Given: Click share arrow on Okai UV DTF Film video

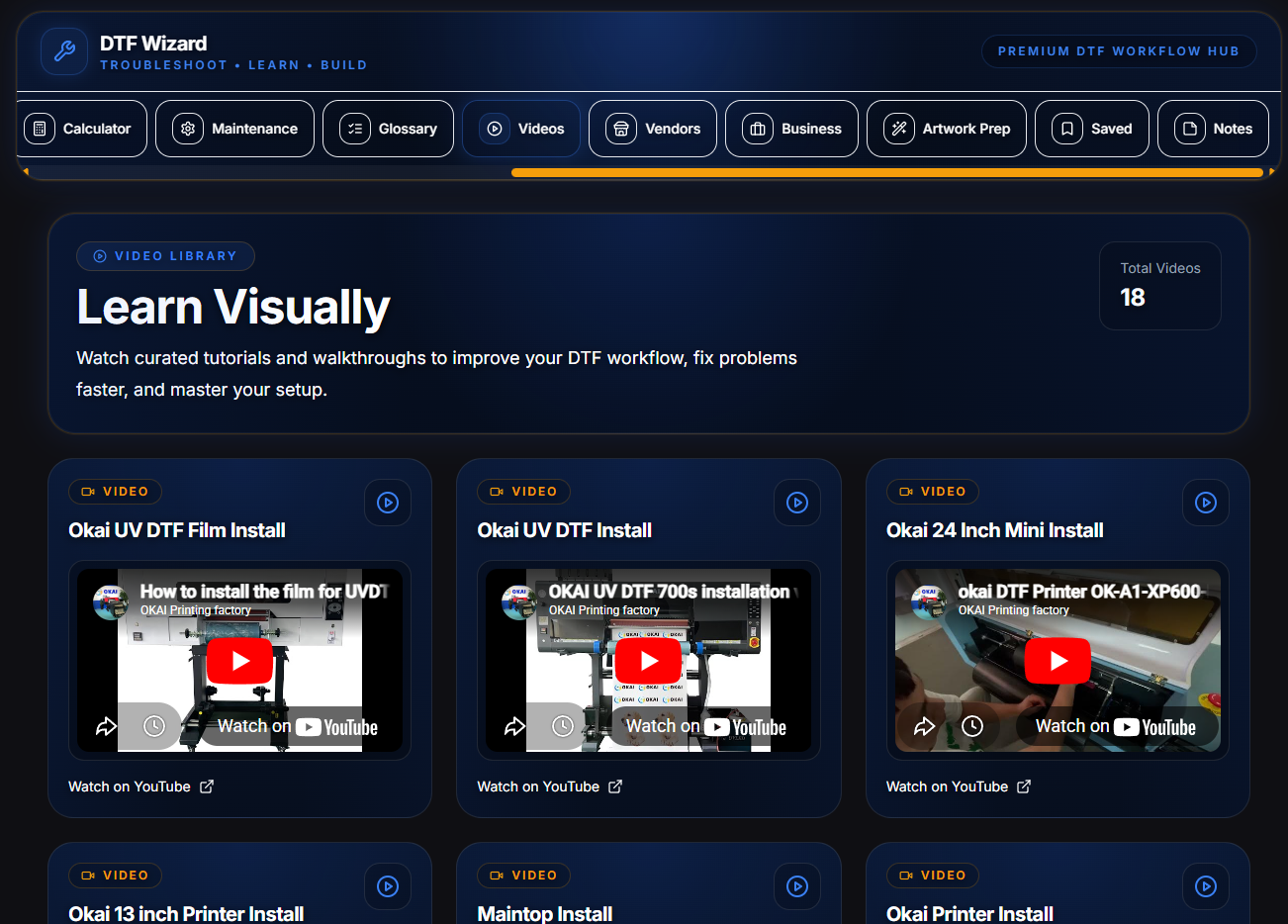Looking at the screenshot, I should pyautogui.click(x=106, y=727).
